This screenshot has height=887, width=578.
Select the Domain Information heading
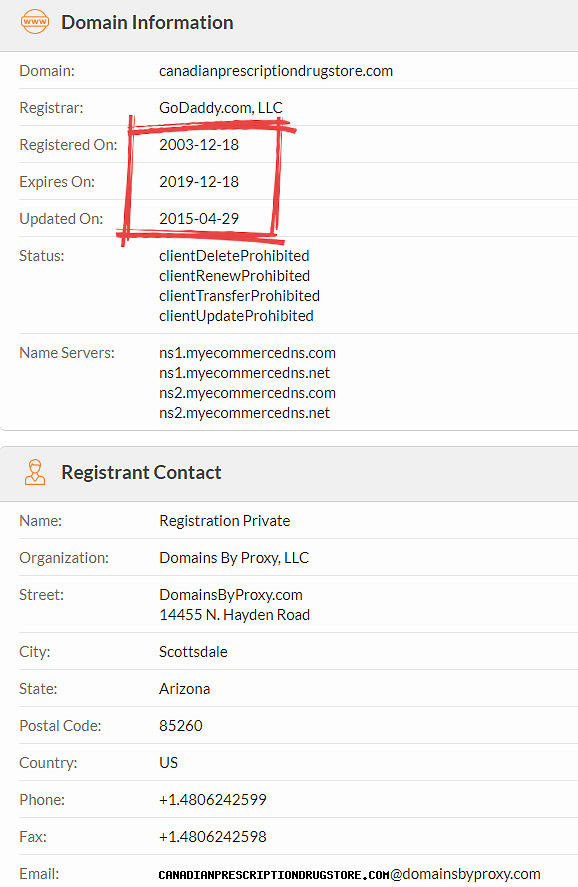147,23
